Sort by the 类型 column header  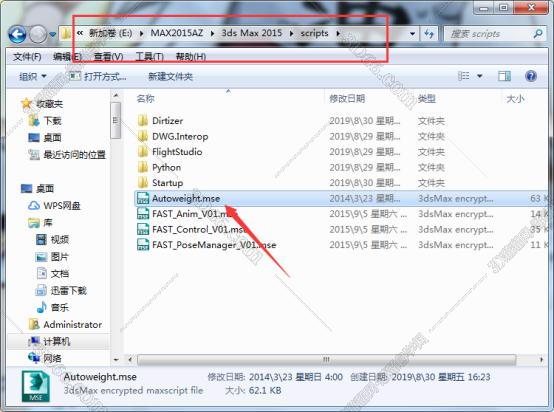pyautogui.click(x=427, y=99)
